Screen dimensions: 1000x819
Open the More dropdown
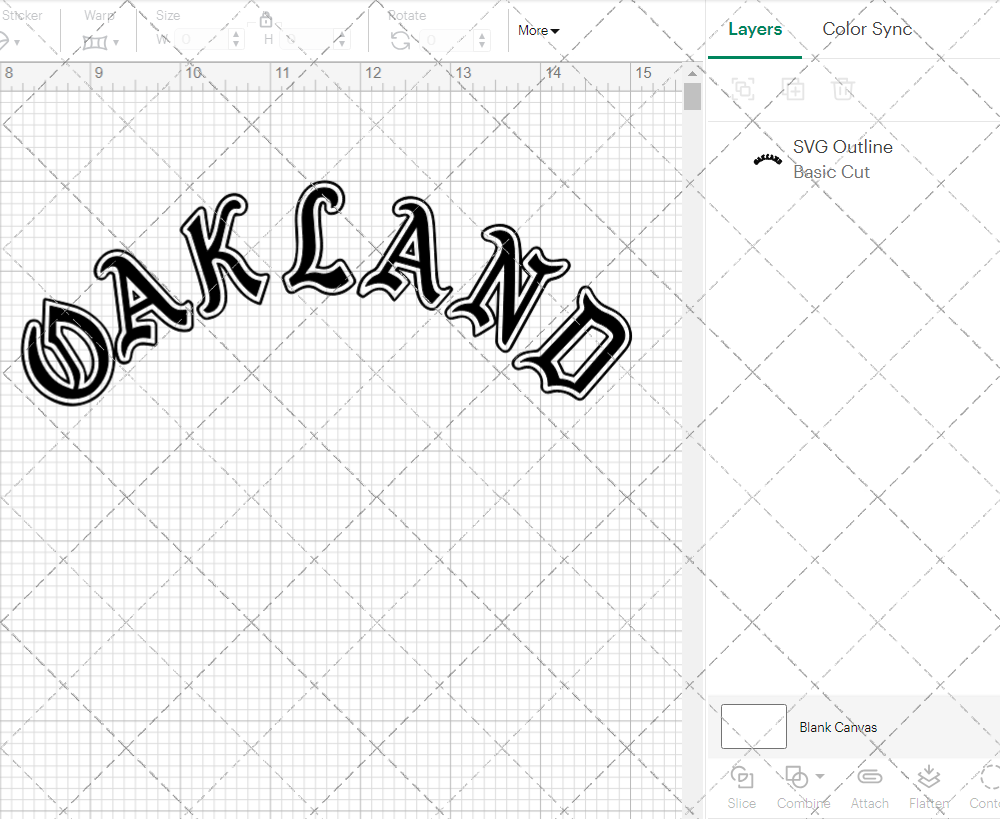537,30
